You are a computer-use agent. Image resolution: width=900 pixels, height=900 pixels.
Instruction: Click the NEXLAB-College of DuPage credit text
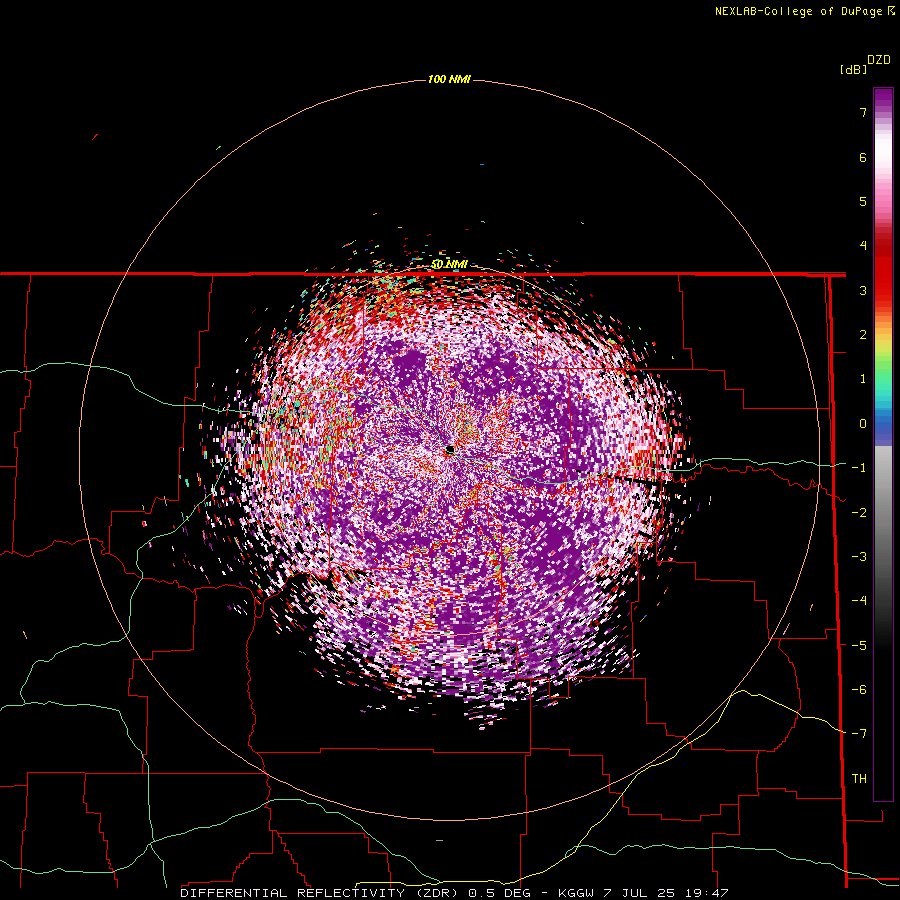tap(804, 11)
